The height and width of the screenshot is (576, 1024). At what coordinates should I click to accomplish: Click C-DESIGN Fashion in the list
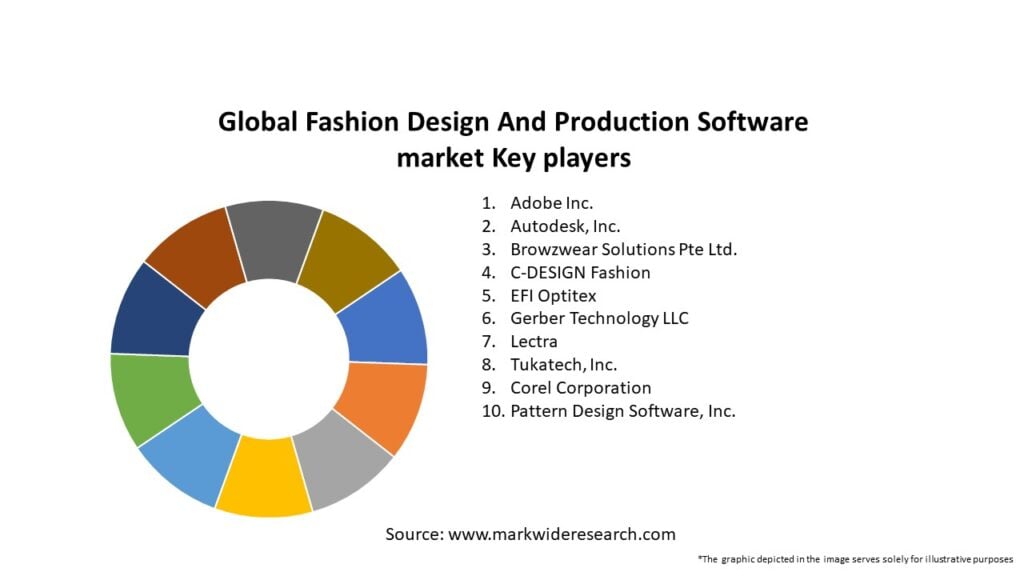pos(580,272)
